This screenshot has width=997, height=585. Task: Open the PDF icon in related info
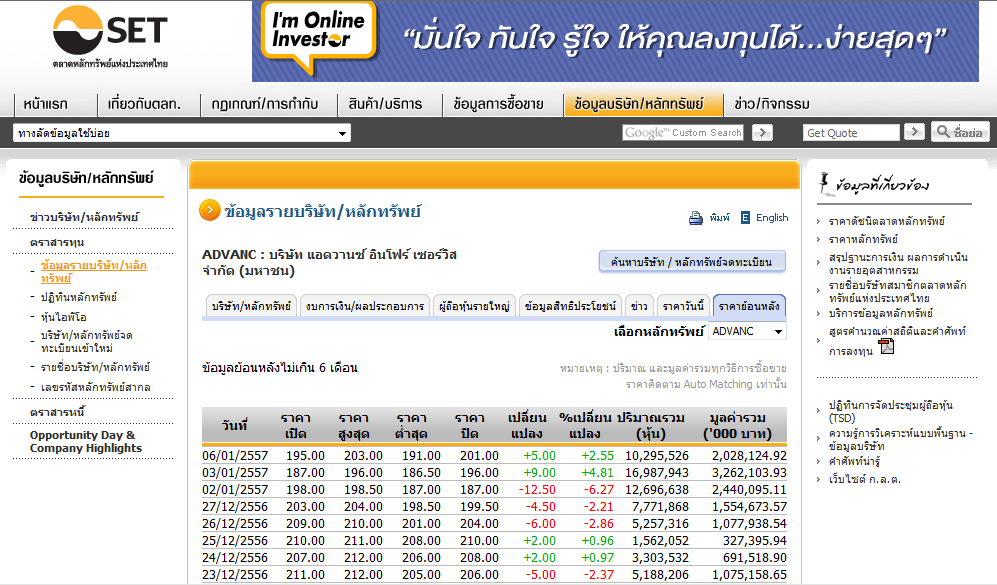(x=886, y=347)
